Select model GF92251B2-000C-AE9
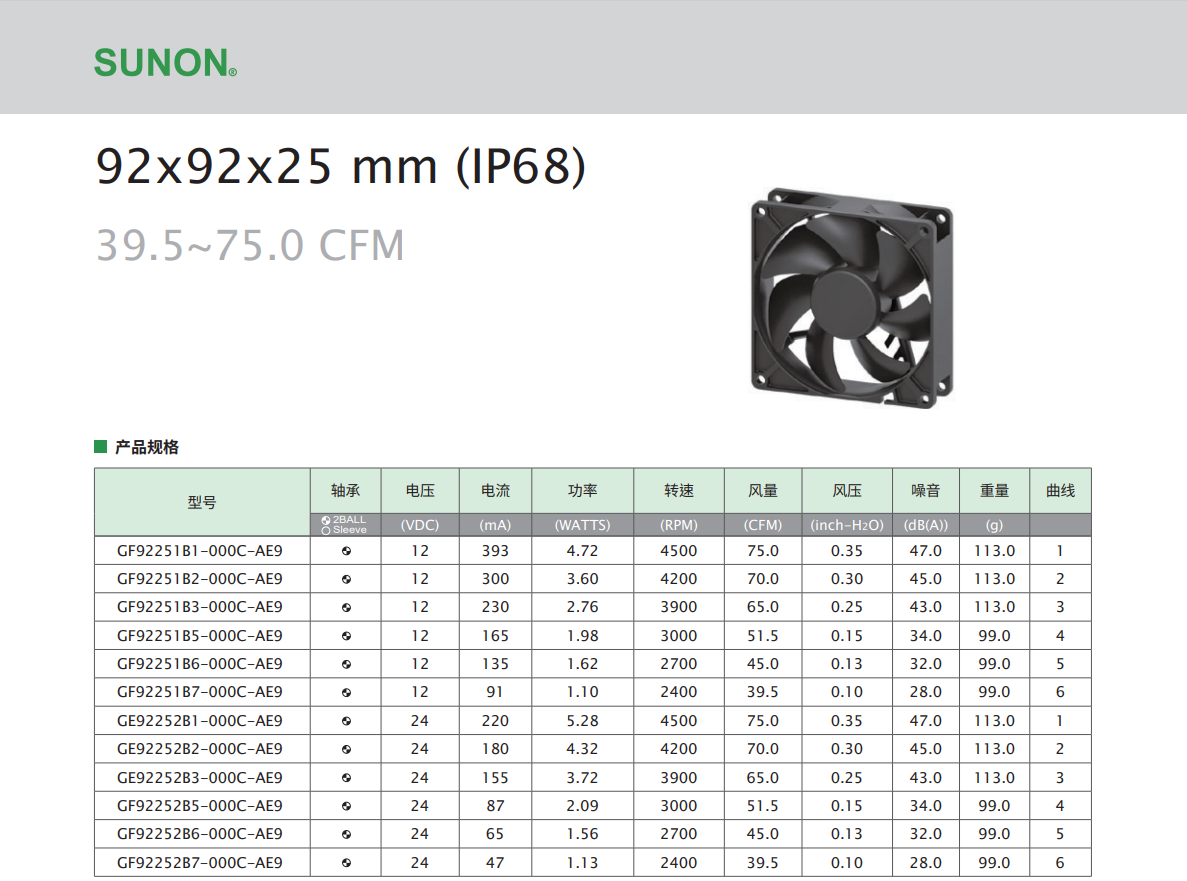 coord(200,579)
